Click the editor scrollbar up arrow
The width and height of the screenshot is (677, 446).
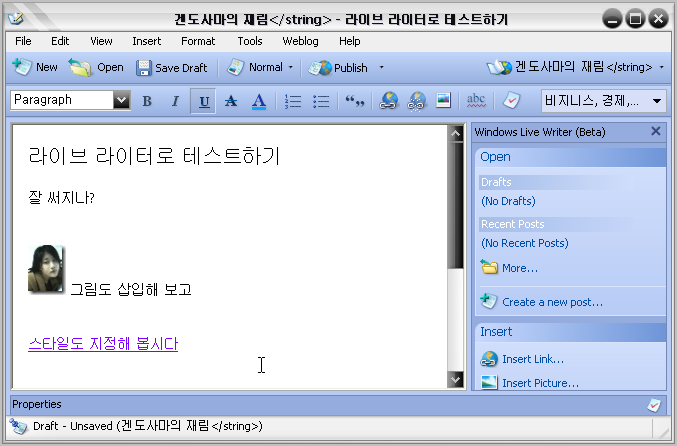(456, 133)
